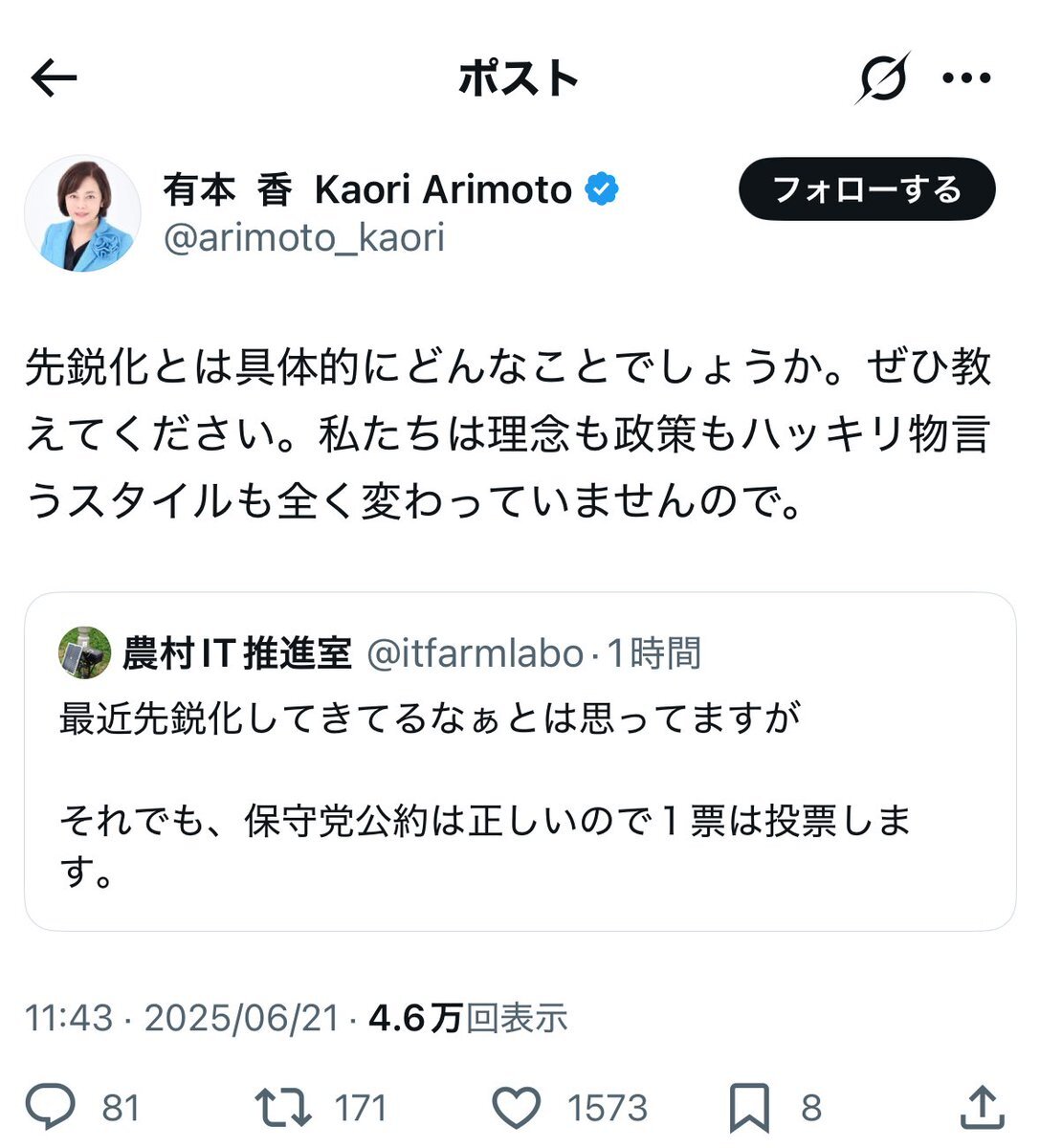Open the @arimoto_kaori handle link

click(304, 238)
